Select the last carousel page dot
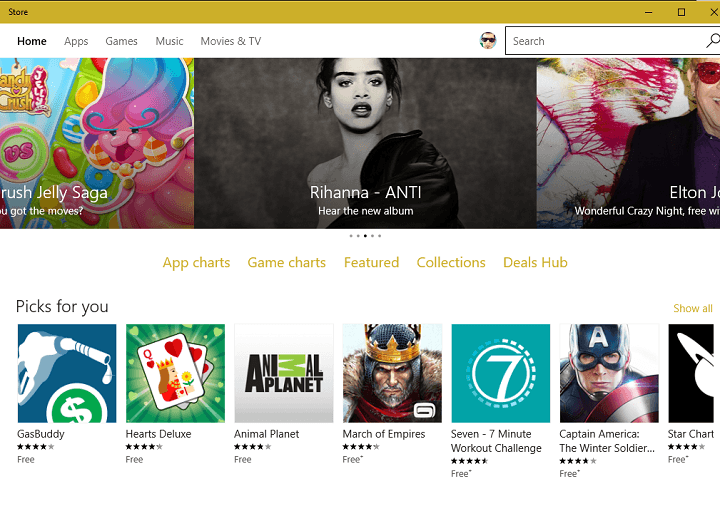This screenshot has width=720, height=511. click(380, 236)
